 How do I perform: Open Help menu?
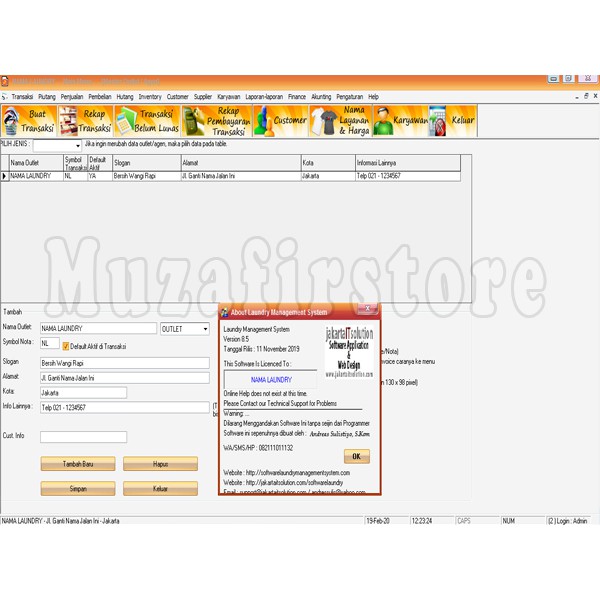[x=373, y=97]
